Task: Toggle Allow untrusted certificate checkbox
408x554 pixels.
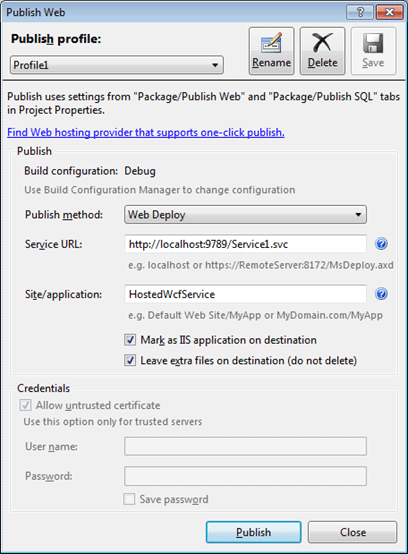Action: (x=25, y=405)
